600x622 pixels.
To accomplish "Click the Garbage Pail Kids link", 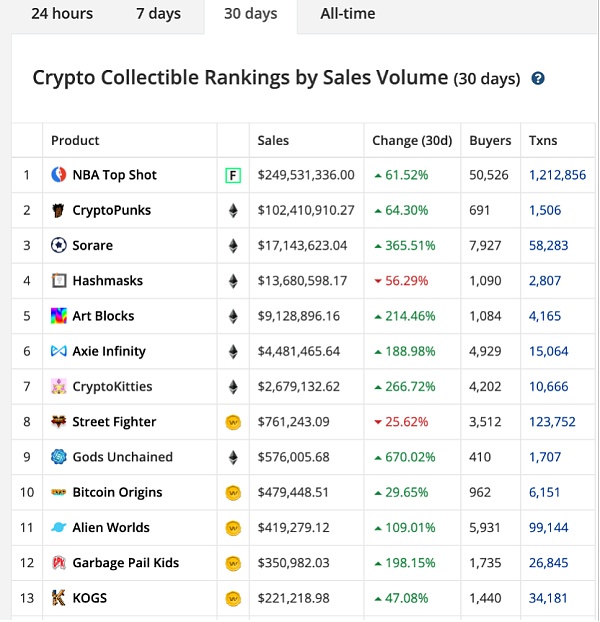I will tap(125, 563).
